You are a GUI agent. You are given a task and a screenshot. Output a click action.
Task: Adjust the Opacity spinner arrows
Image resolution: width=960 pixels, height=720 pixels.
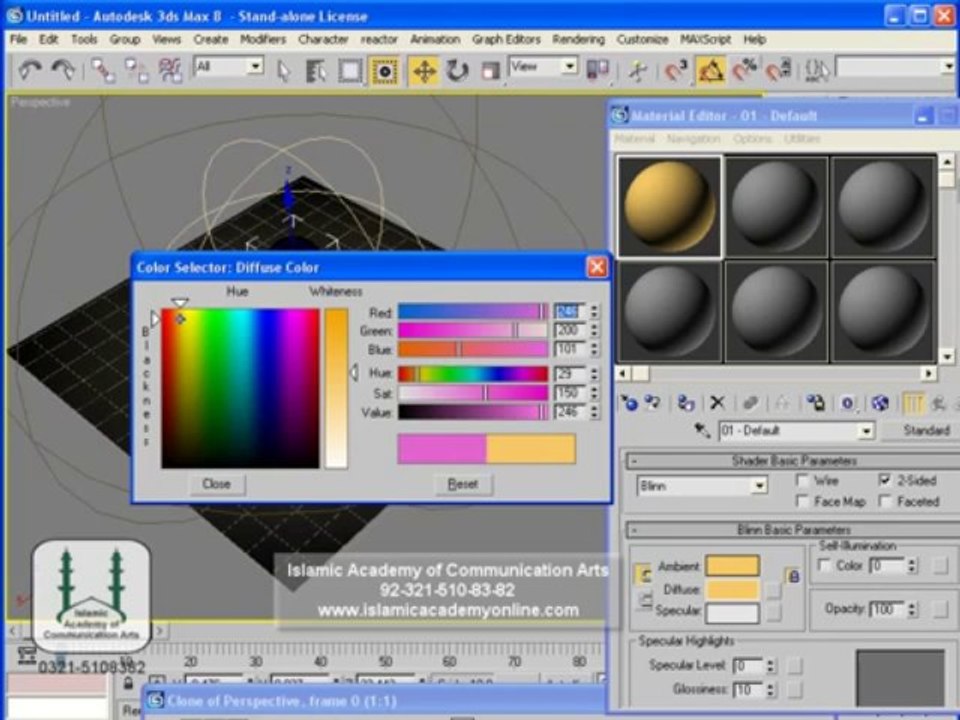tap(912, 609)
